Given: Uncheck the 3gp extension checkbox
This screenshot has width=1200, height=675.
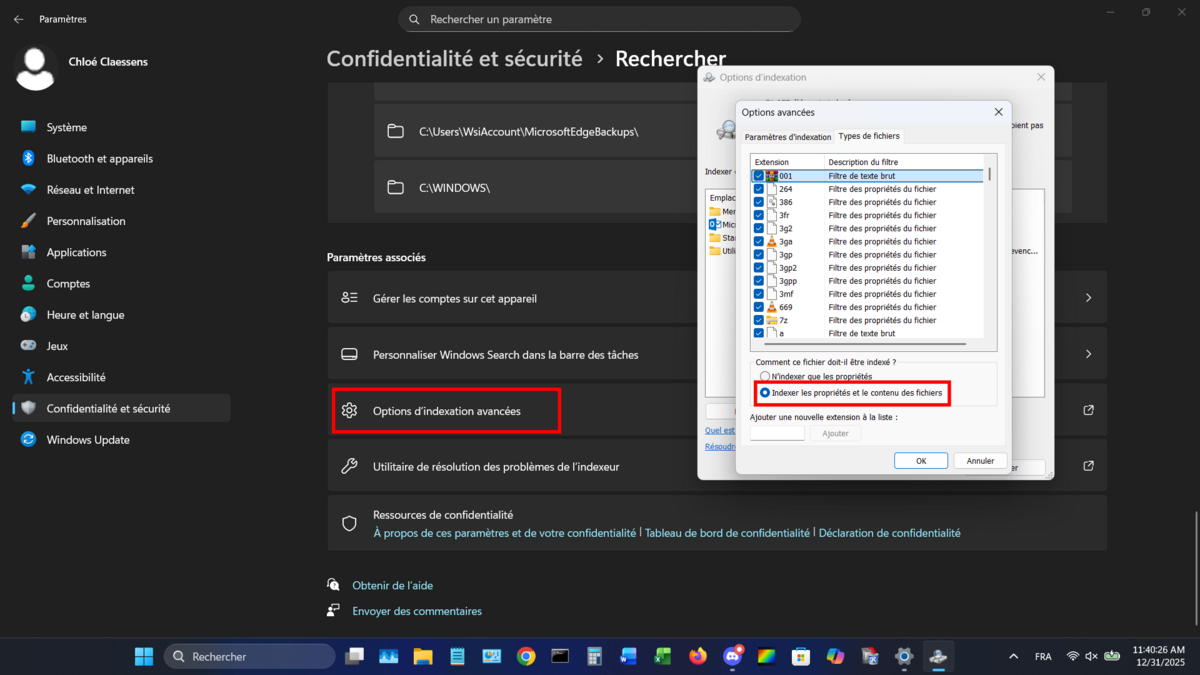Looking at the screenshot, I should click(759, 254).
